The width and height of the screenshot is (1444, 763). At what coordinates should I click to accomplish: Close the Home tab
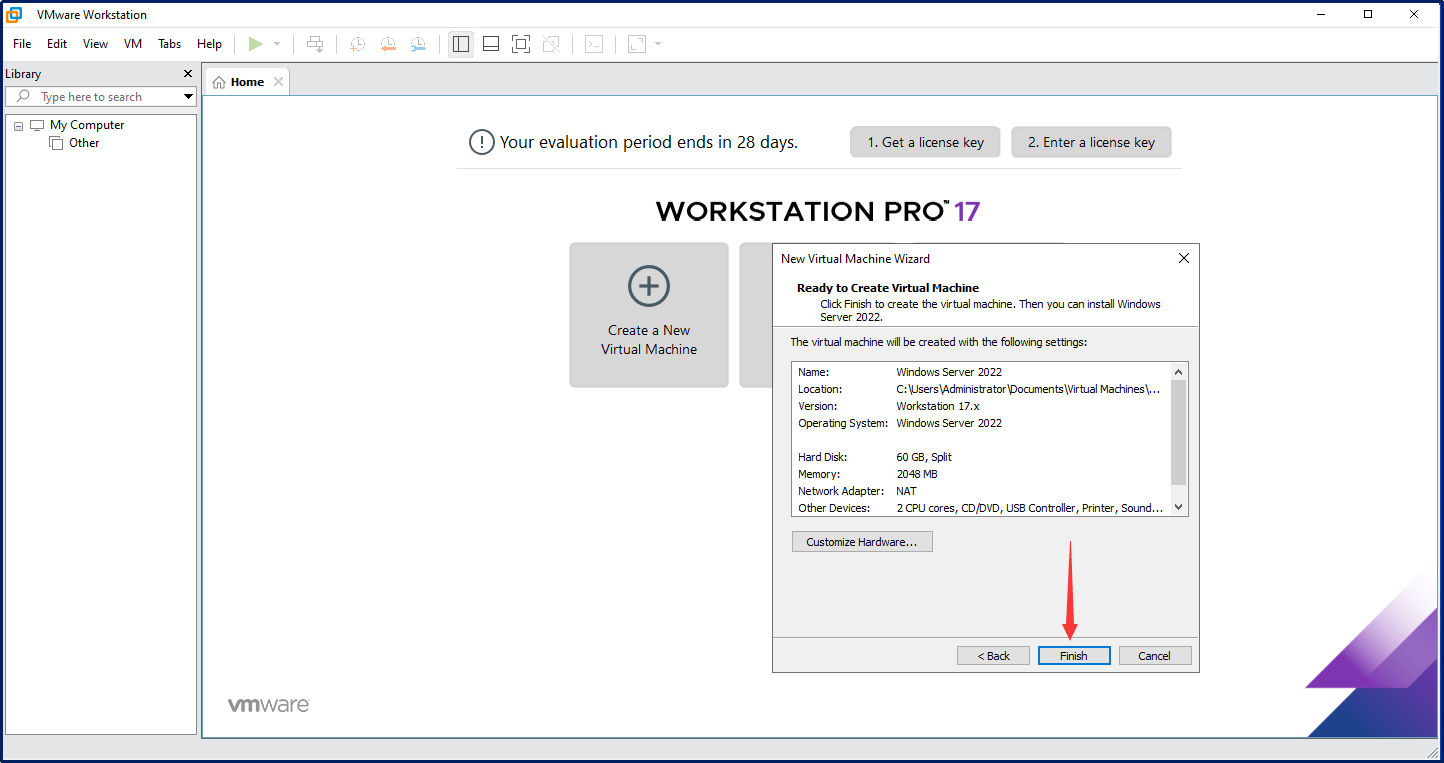[x=278, y=82]
